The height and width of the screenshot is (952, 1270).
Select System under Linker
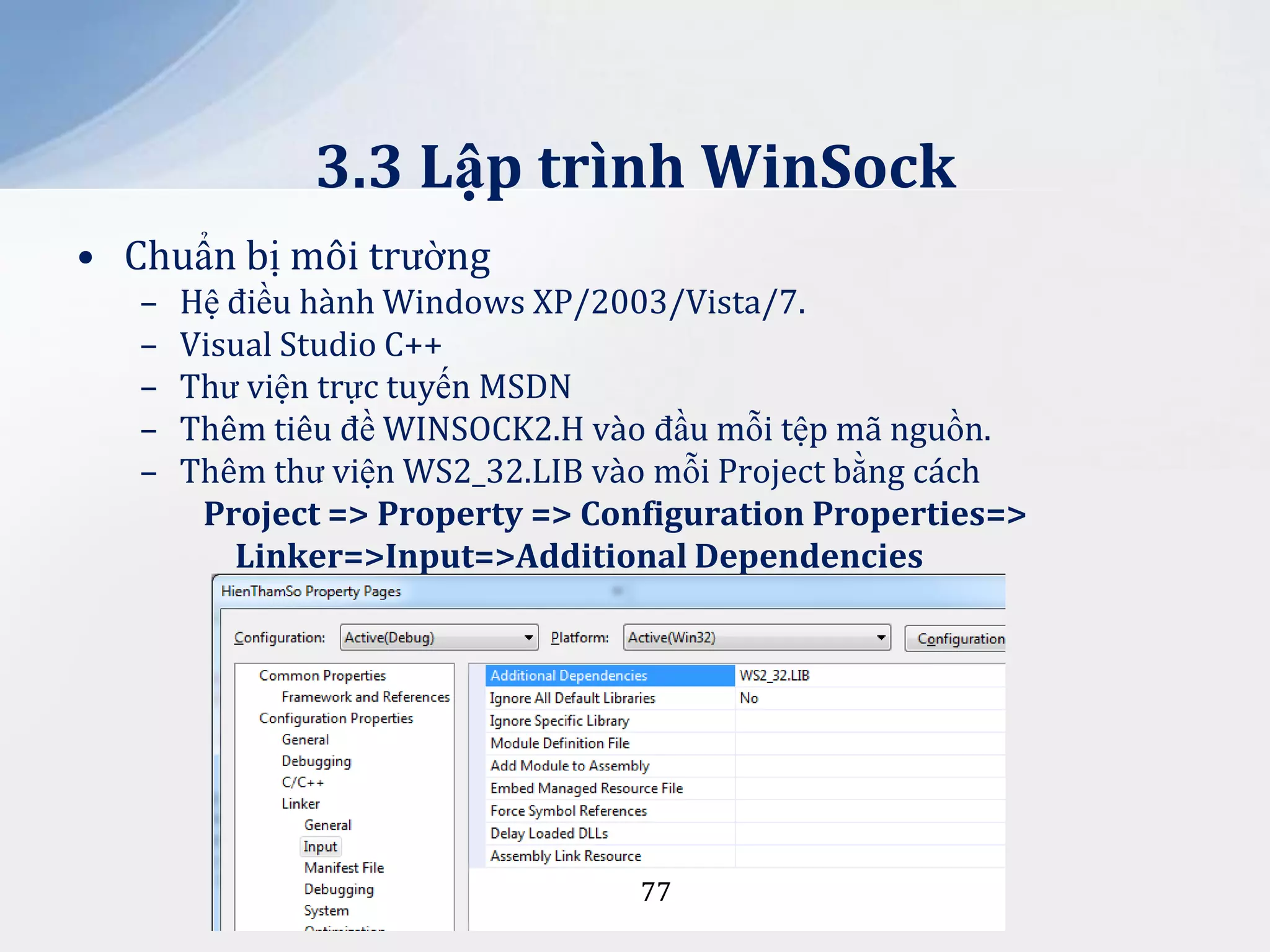tap(326, 911)
